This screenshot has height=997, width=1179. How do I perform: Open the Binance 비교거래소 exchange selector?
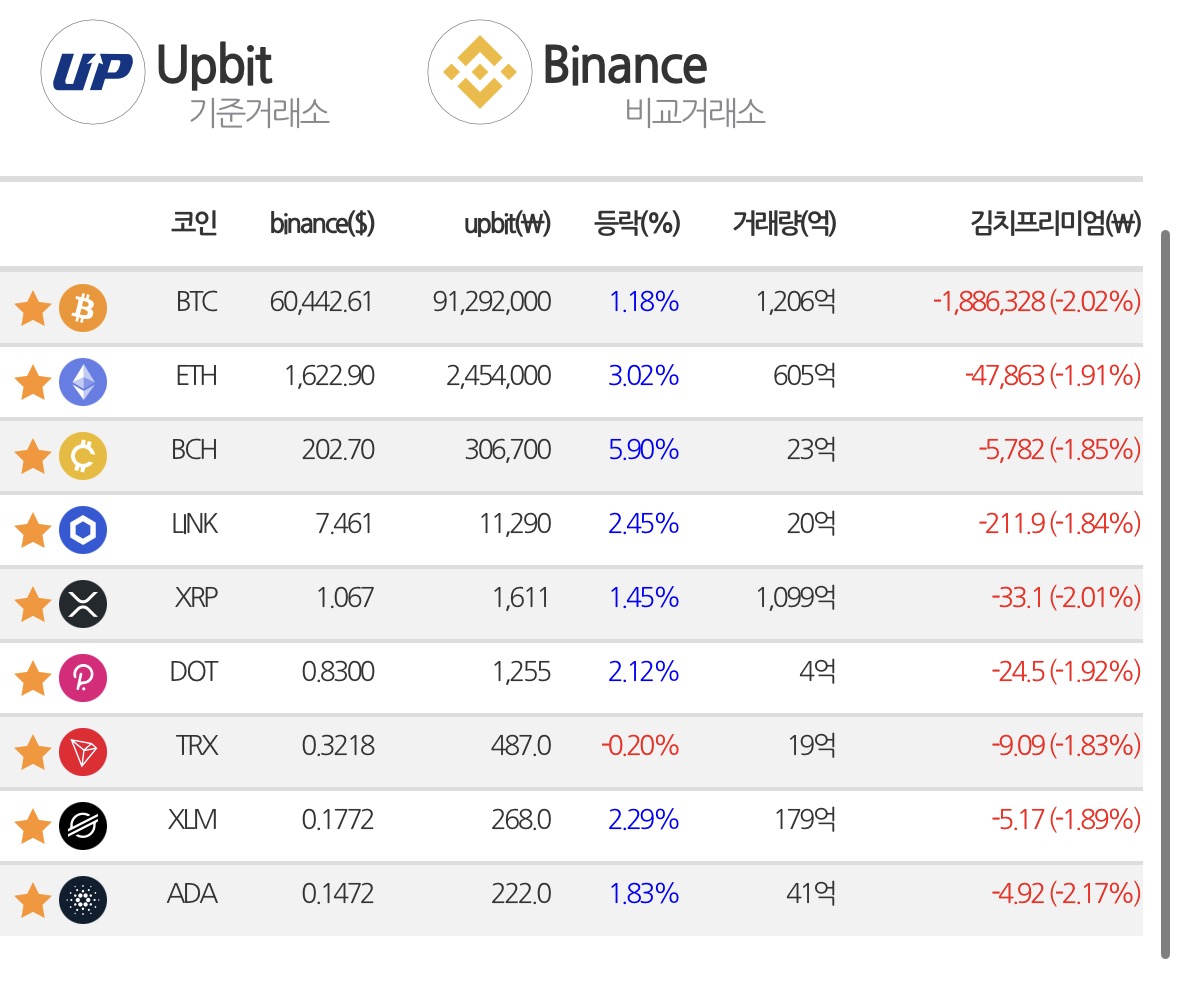598,74
